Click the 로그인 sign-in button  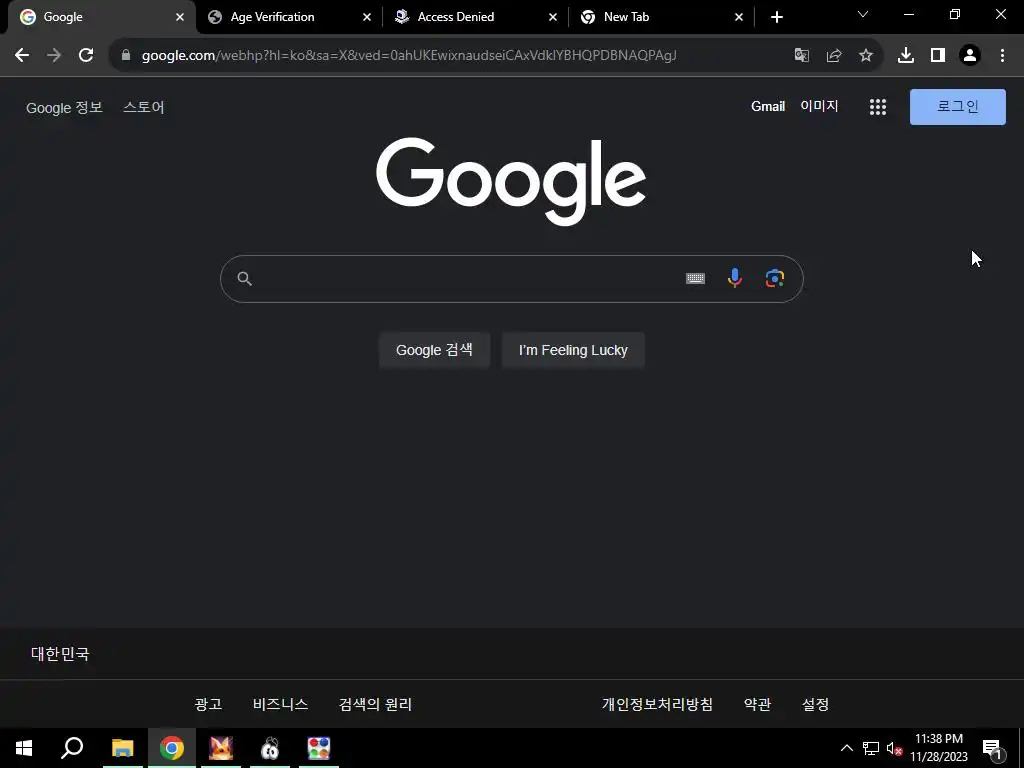point(957,107)
